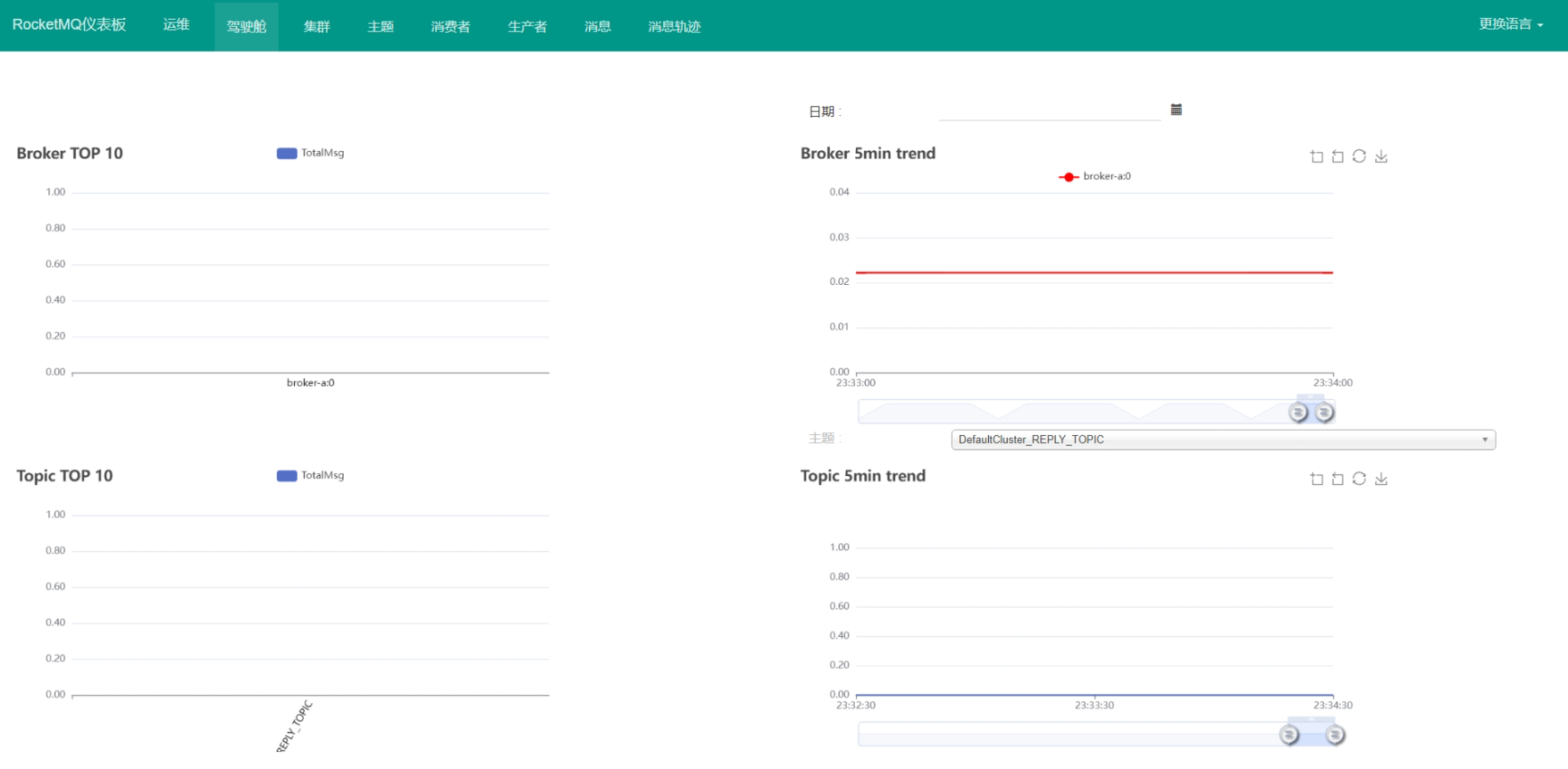Download Broker 5min trend chart image
This screenshot has width=1568, height=769.
[1381, 156]
